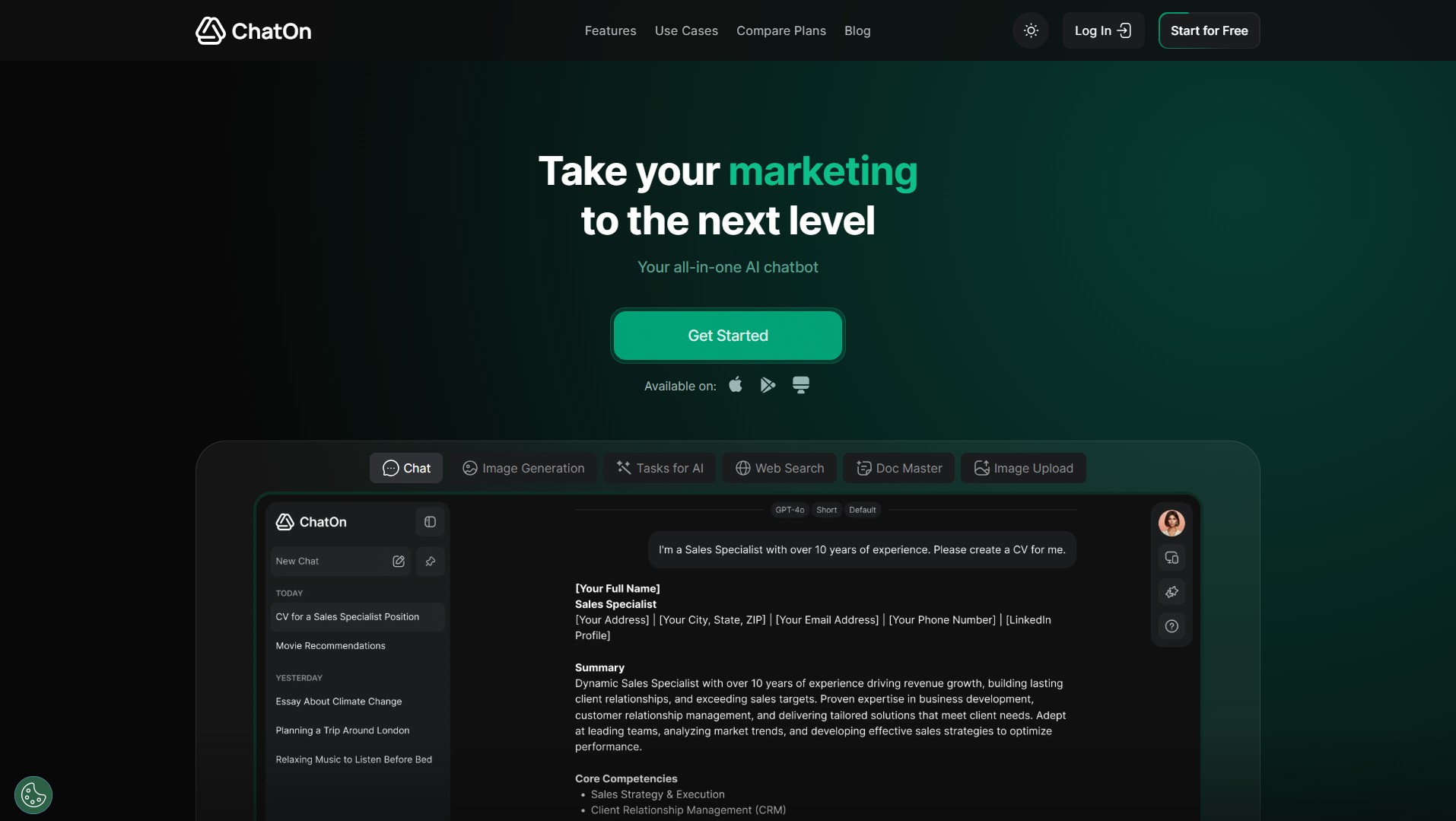Click the Summary heading in response

(x=599, y=667)
